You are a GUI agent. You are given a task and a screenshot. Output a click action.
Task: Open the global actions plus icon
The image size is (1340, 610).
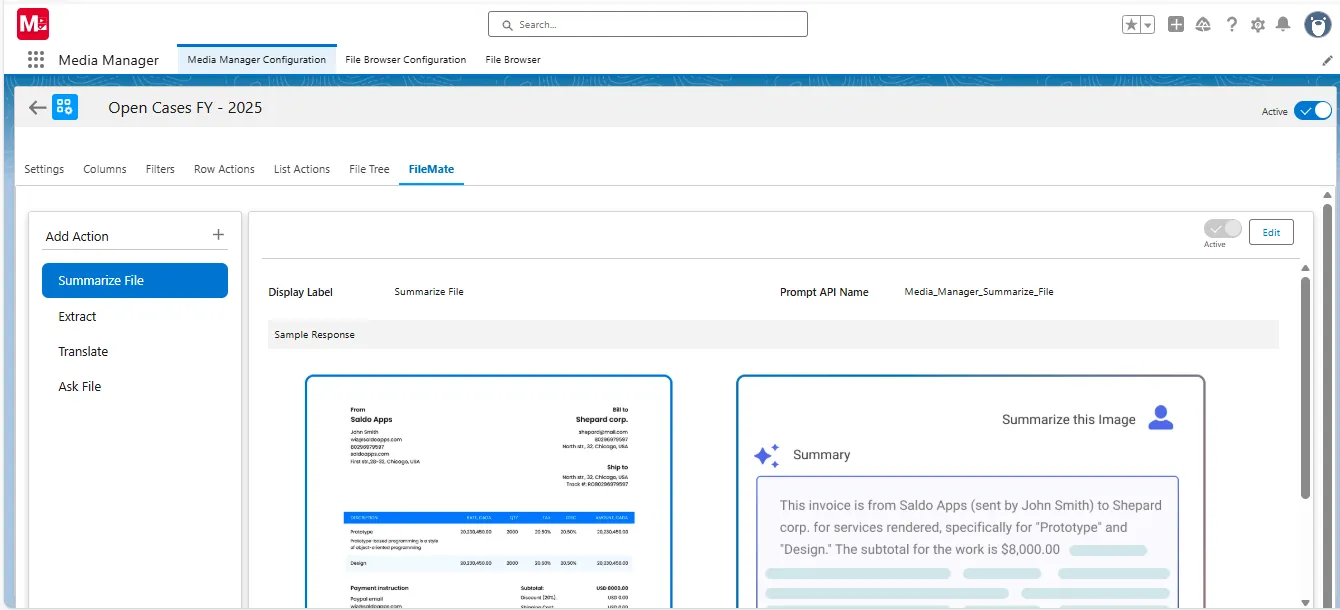[x=1176, y=25]
